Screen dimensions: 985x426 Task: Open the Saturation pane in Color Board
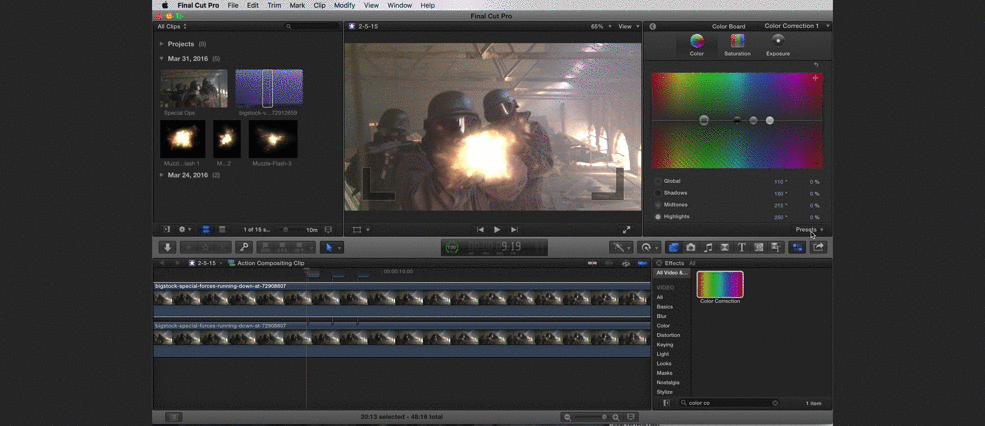click(x=737, y=44)
